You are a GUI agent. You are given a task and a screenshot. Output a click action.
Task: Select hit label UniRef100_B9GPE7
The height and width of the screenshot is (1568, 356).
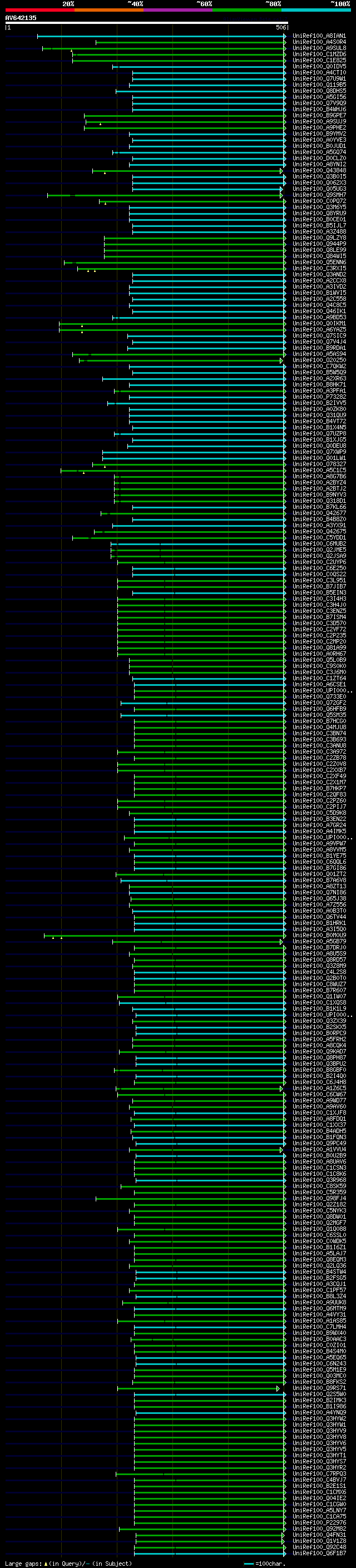tap(319, 116)
